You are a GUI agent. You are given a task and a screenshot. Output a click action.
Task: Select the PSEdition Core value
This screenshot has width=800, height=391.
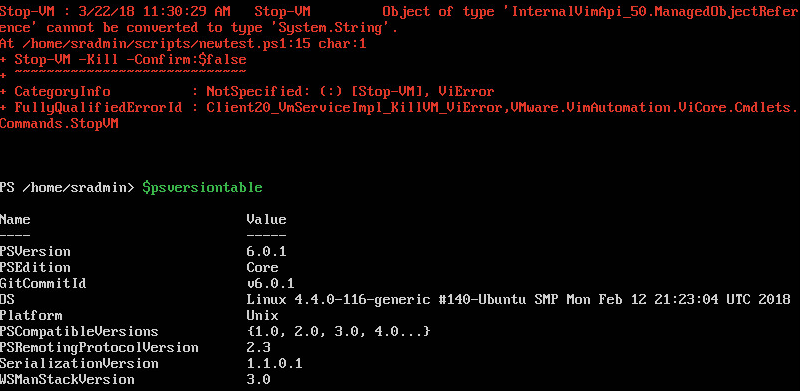click(x=262, y=267)
